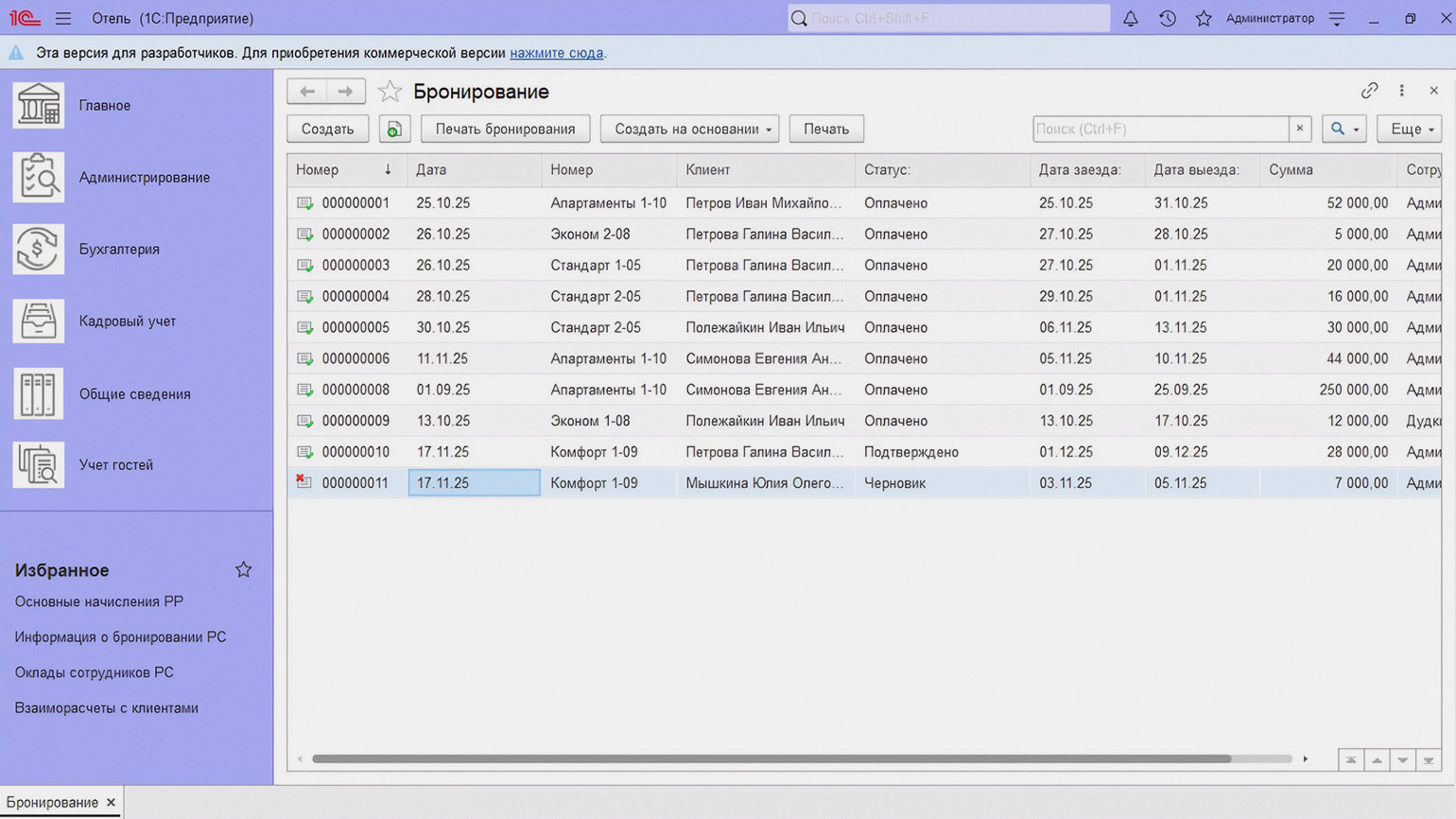Click the get link icon
1456x819 pixels.
(1368, 91)
